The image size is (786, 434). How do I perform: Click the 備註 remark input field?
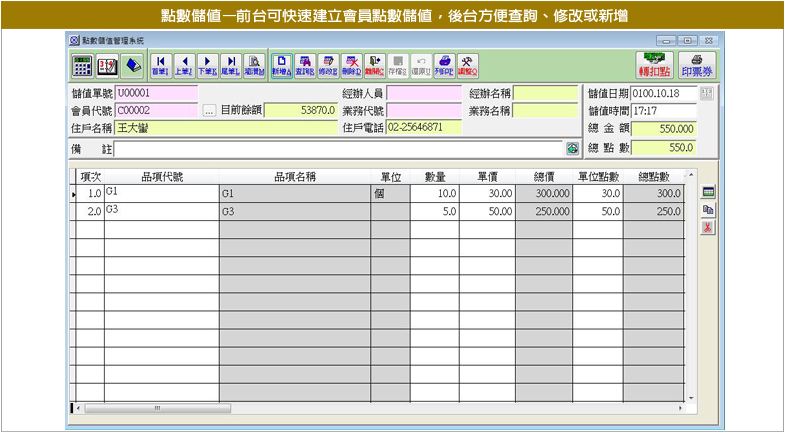coord(338,148)
